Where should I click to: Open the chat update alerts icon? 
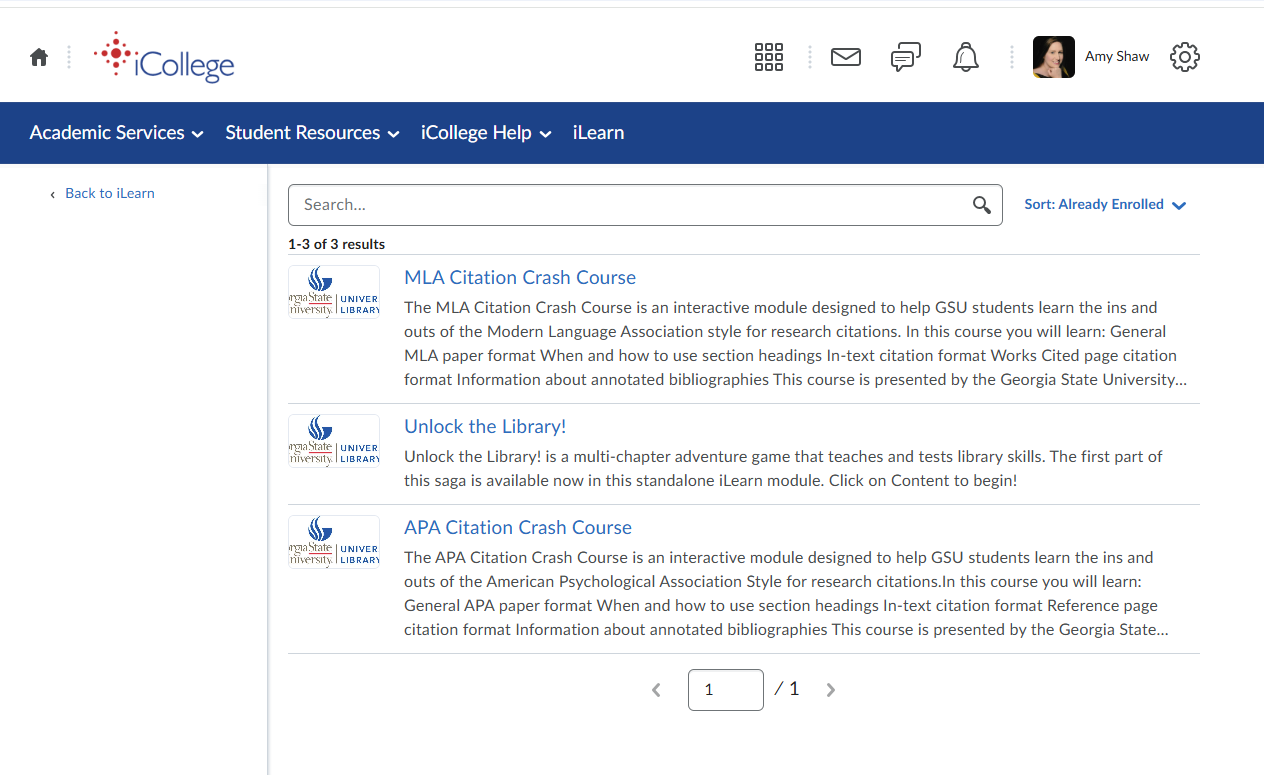coord(905,57)
